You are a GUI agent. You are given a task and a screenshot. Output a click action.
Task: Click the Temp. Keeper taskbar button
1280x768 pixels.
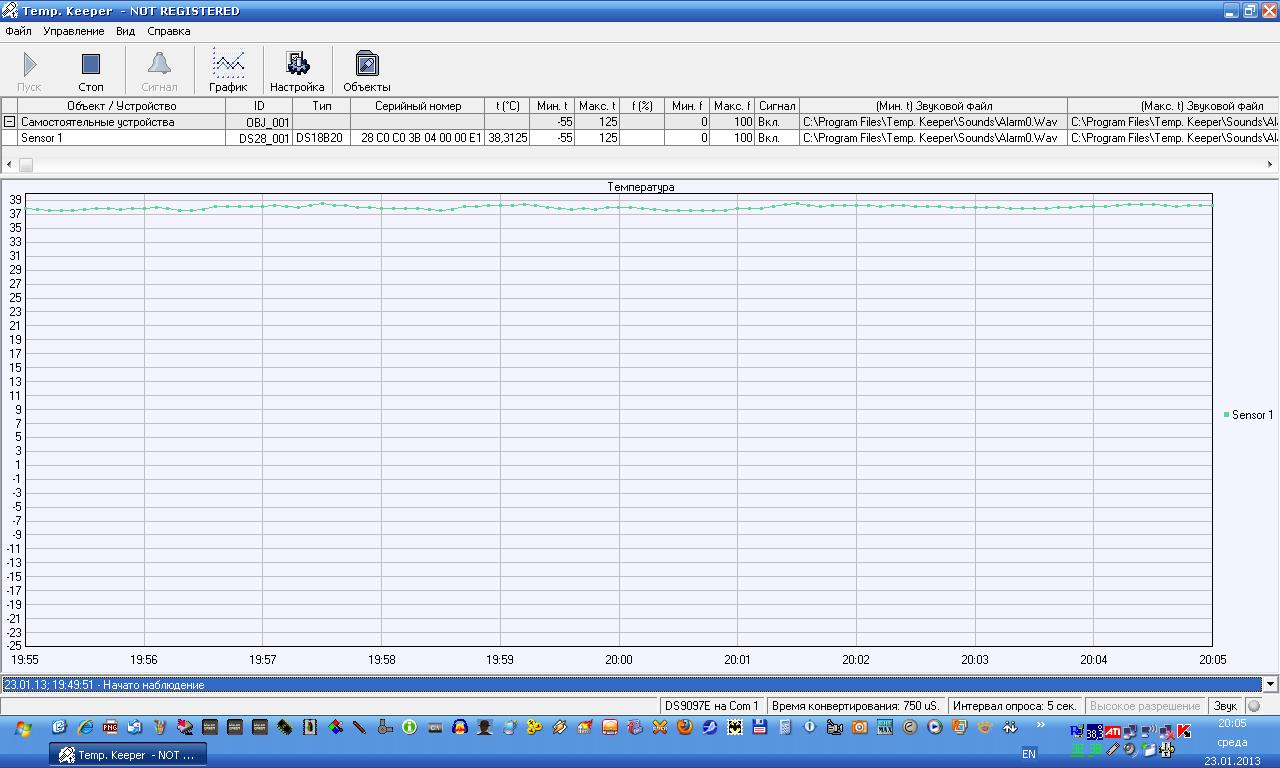point(128,755)
